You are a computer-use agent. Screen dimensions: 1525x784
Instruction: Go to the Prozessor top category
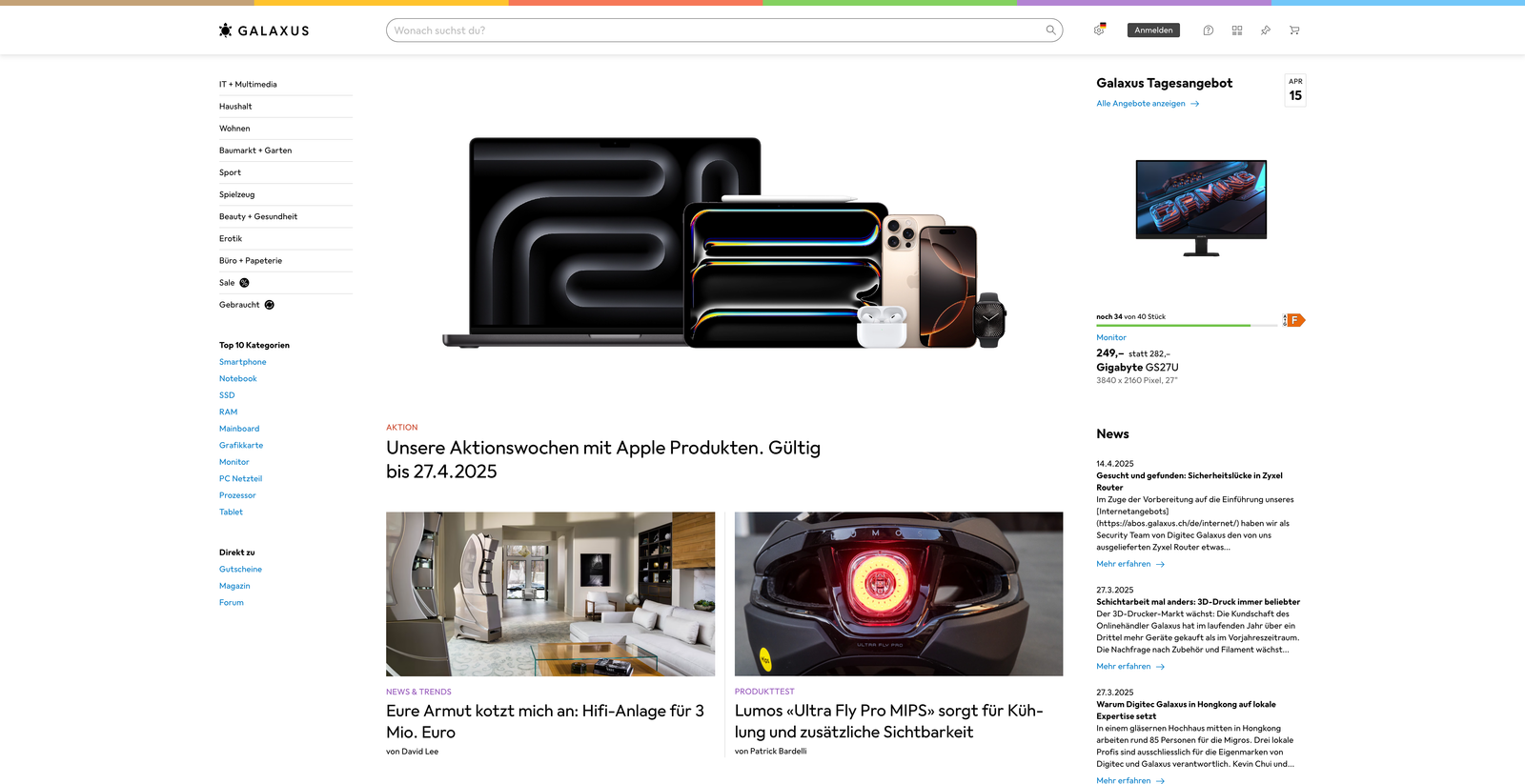pyautogui.click(x=237, y=495)
